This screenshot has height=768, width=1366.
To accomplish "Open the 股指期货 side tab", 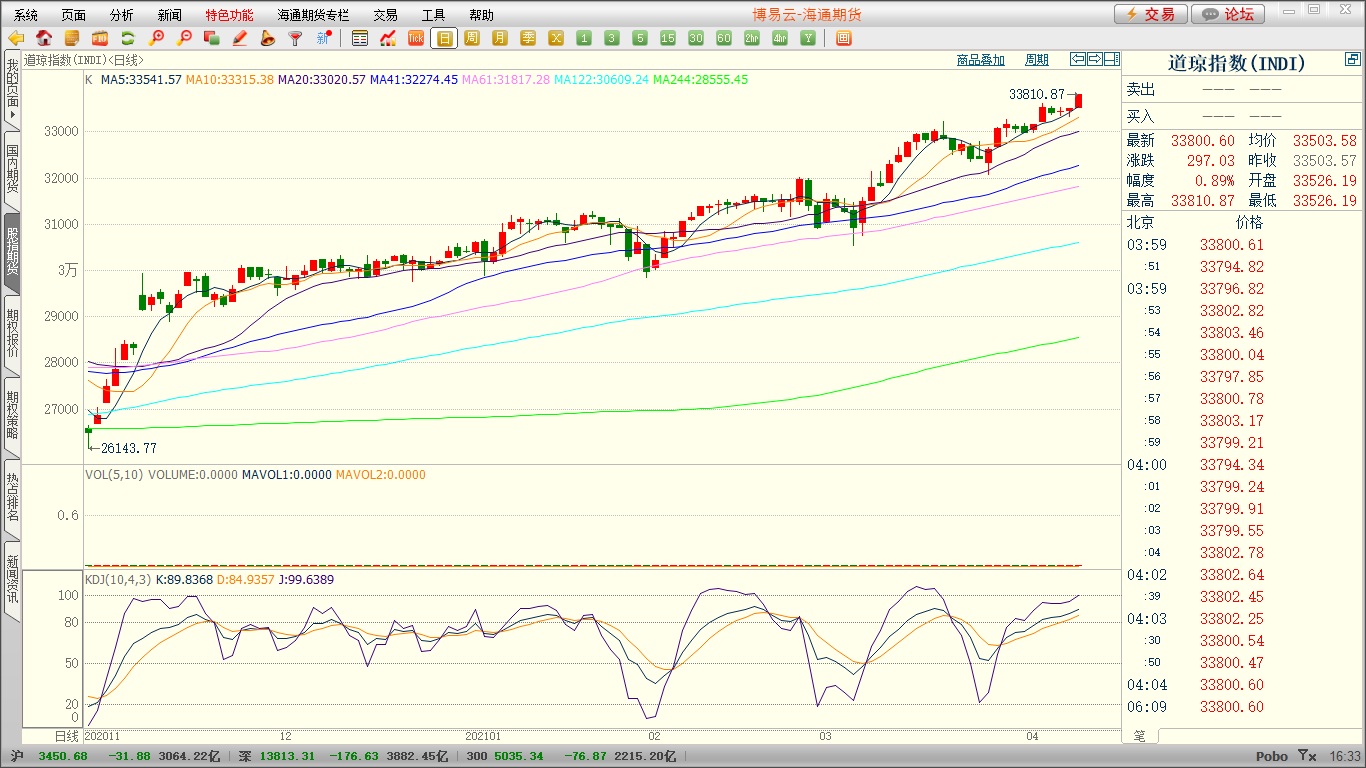I will (12, 252).
